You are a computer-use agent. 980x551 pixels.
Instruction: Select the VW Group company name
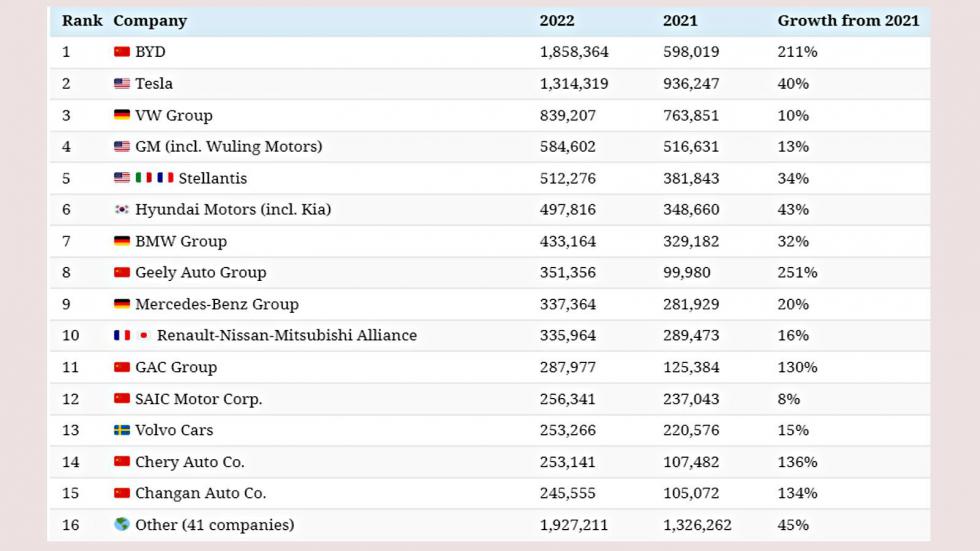pos(174,116)
